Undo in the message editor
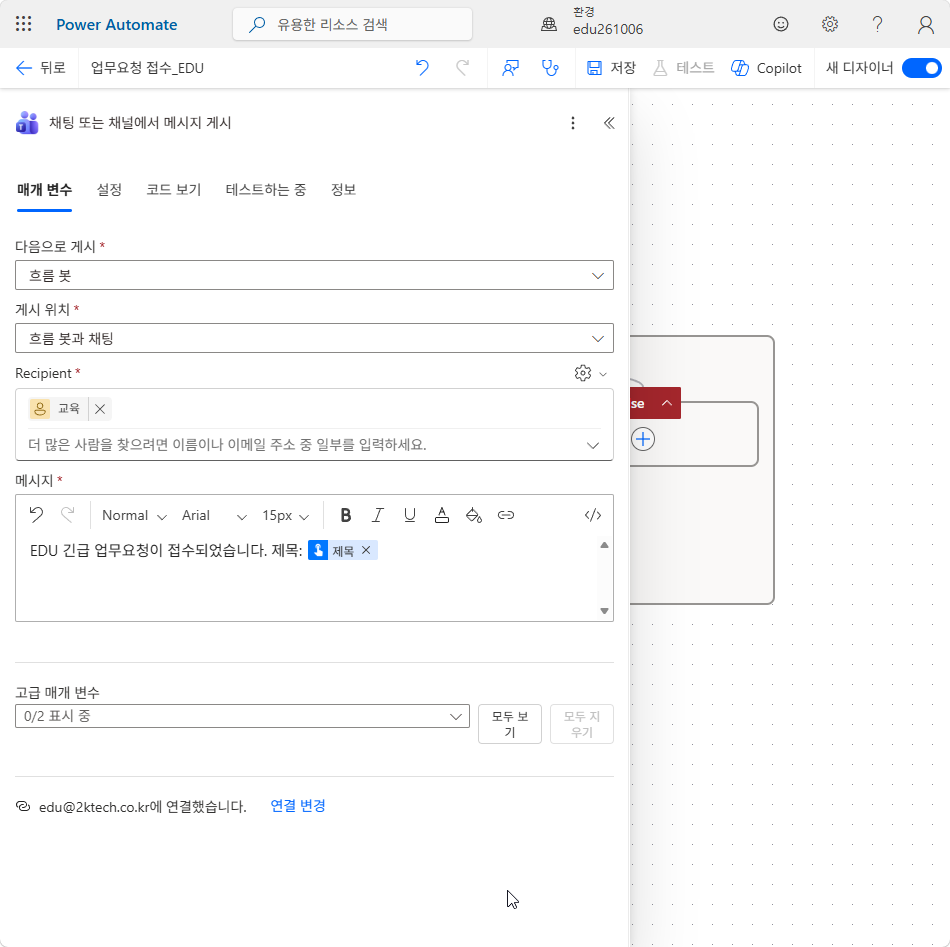 (x=36, y=515)
